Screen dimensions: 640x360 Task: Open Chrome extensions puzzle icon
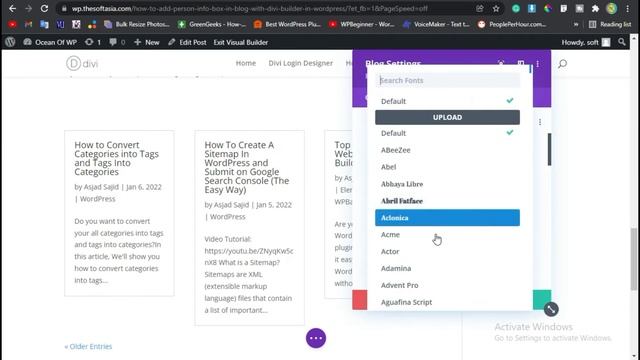(595, 8)
